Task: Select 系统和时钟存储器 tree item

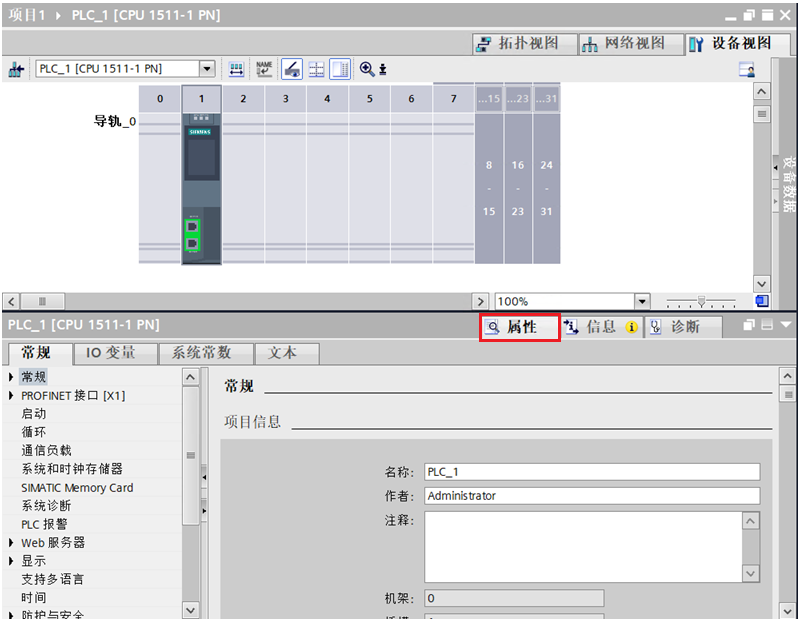Action: point(72,469)
